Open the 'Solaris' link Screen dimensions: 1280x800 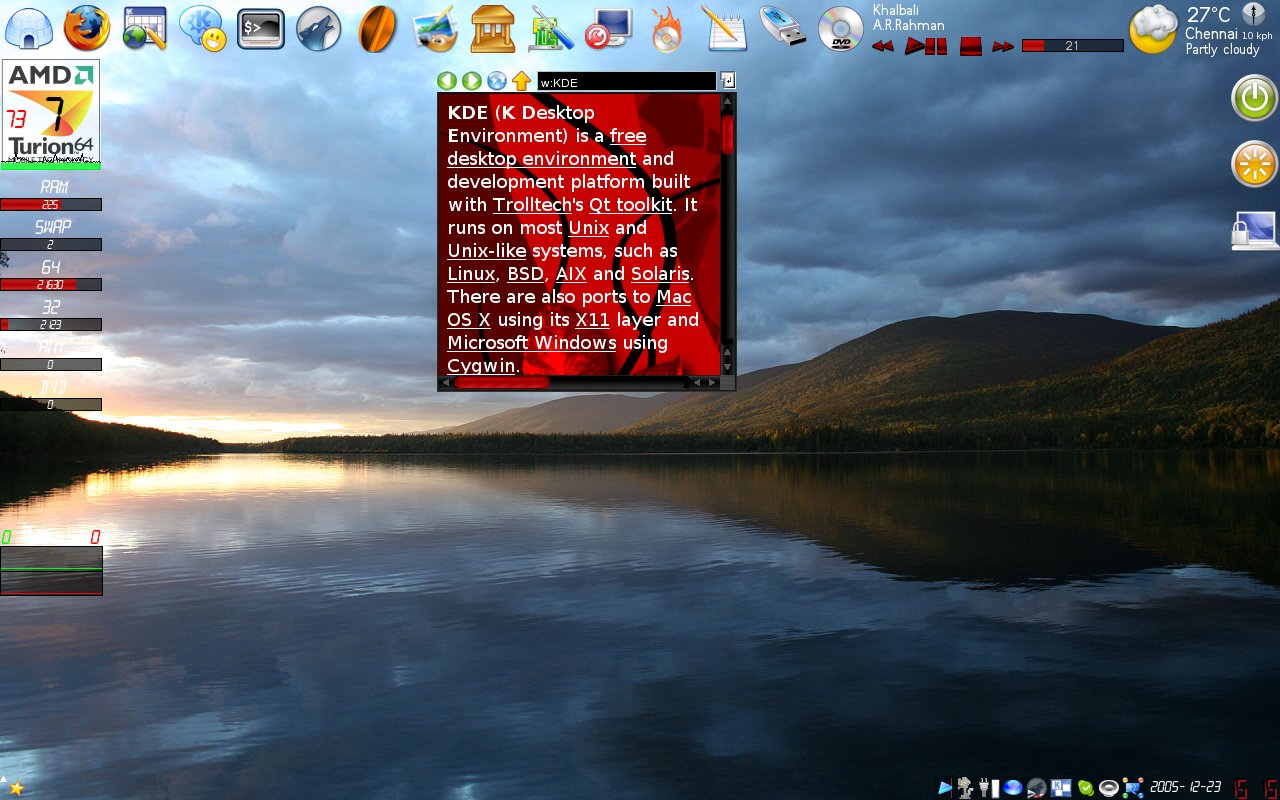[660, 274]
